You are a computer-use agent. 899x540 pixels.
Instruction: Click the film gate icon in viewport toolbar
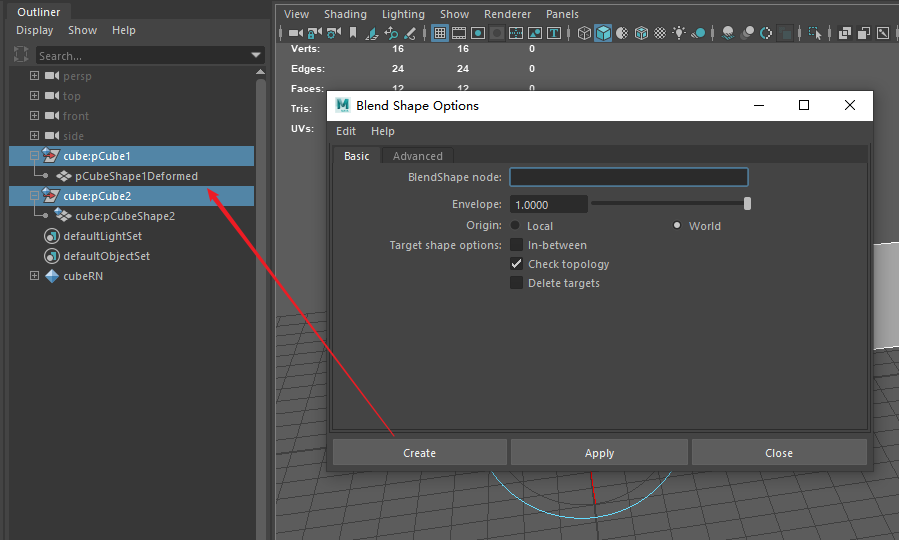[x=459, y=33]
